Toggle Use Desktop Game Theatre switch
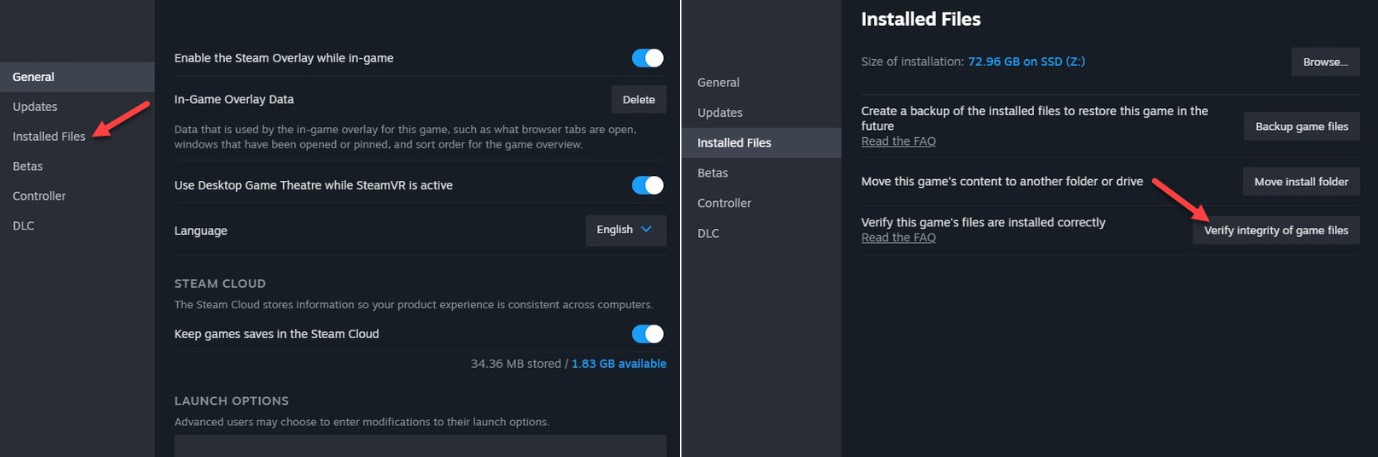Viewport: 1378px width, 457px height. click(x=648, y=185)
